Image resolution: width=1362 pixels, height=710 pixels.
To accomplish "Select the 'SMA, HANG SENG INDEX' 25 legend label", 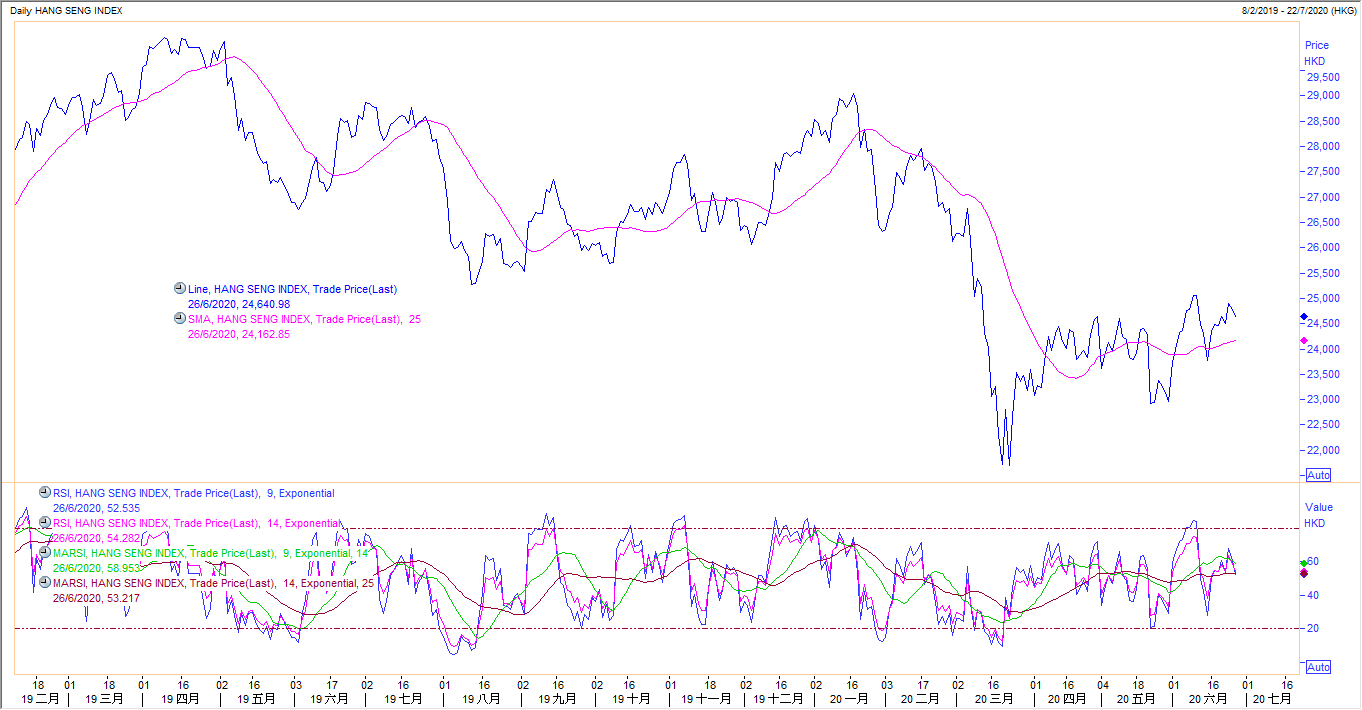I will click(x=304, y=320).
